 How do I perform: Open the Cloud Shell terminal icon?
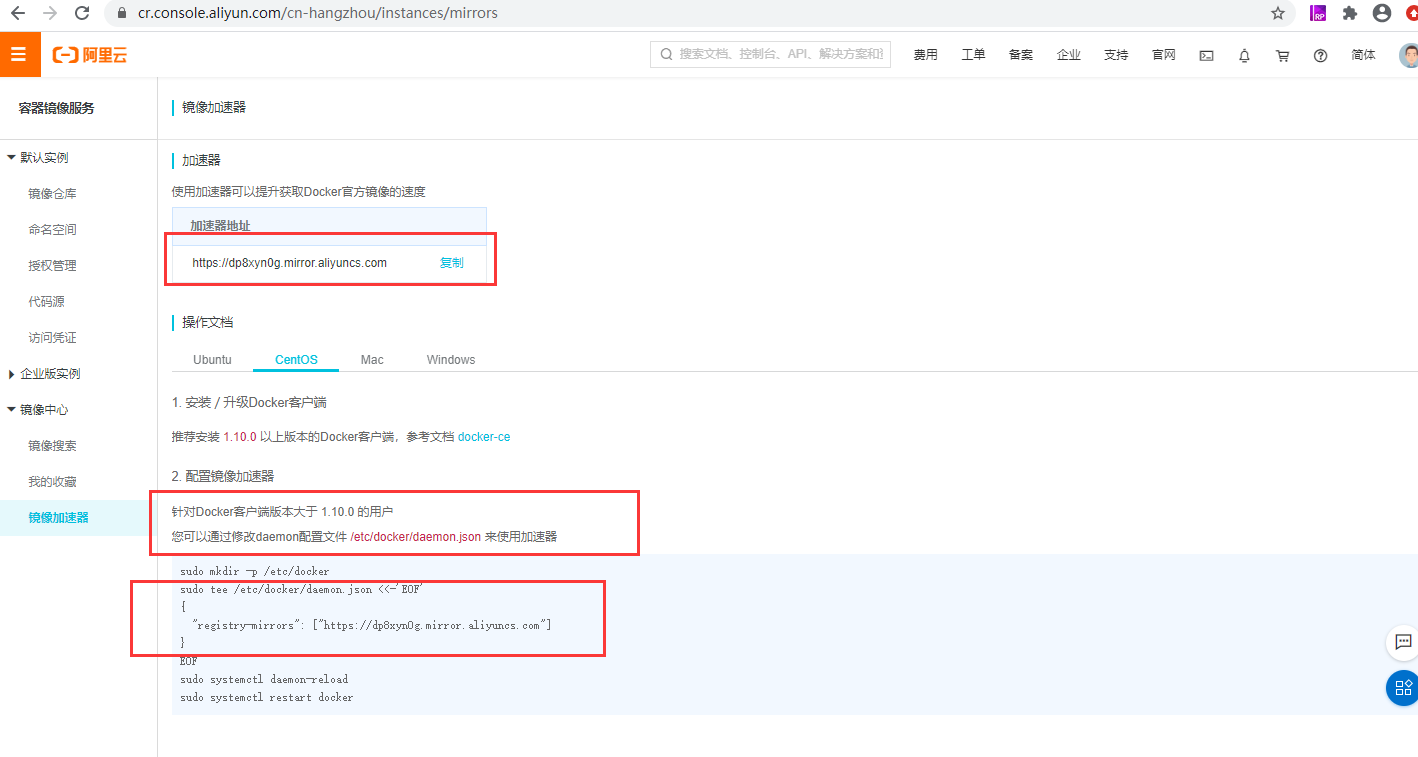[x=1207, y=56]
